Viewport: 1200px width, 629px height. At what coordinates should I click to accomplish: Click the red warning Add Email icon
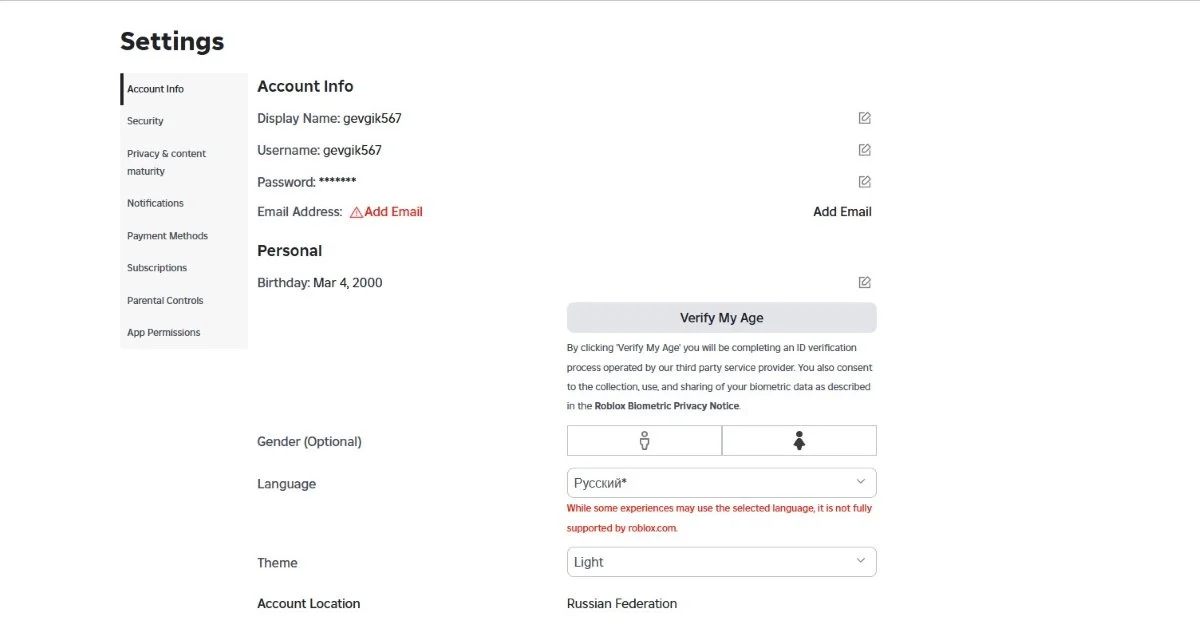[356, 212]
